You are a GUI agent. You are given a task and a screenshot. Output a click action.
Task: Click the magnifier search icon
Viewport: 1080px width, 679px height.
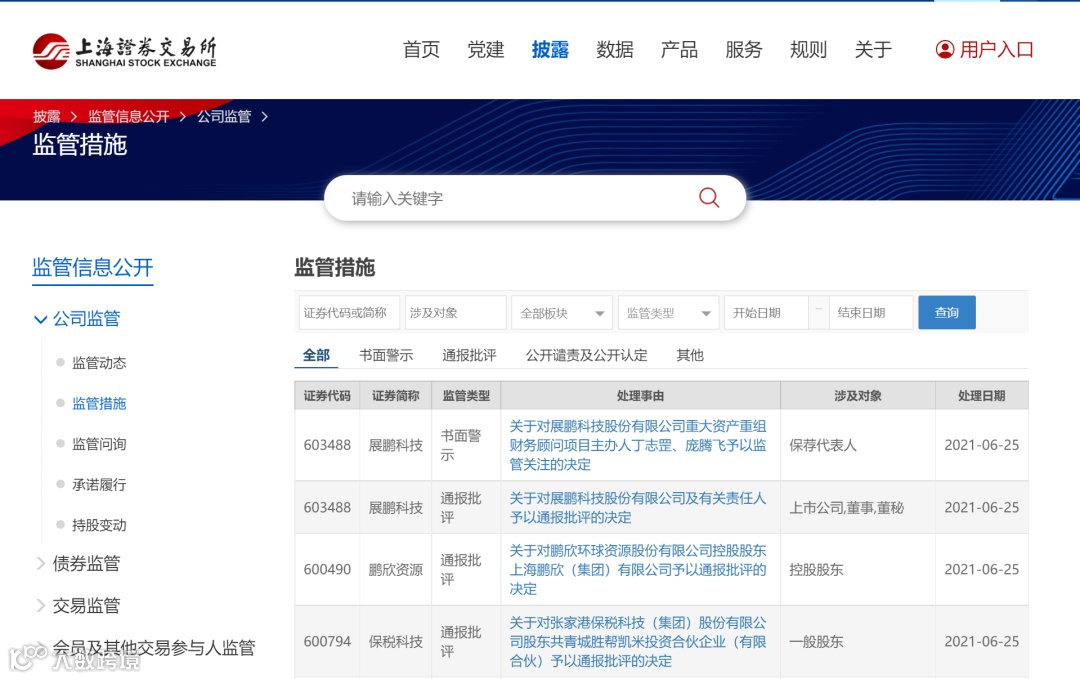(x=709, y=198)
